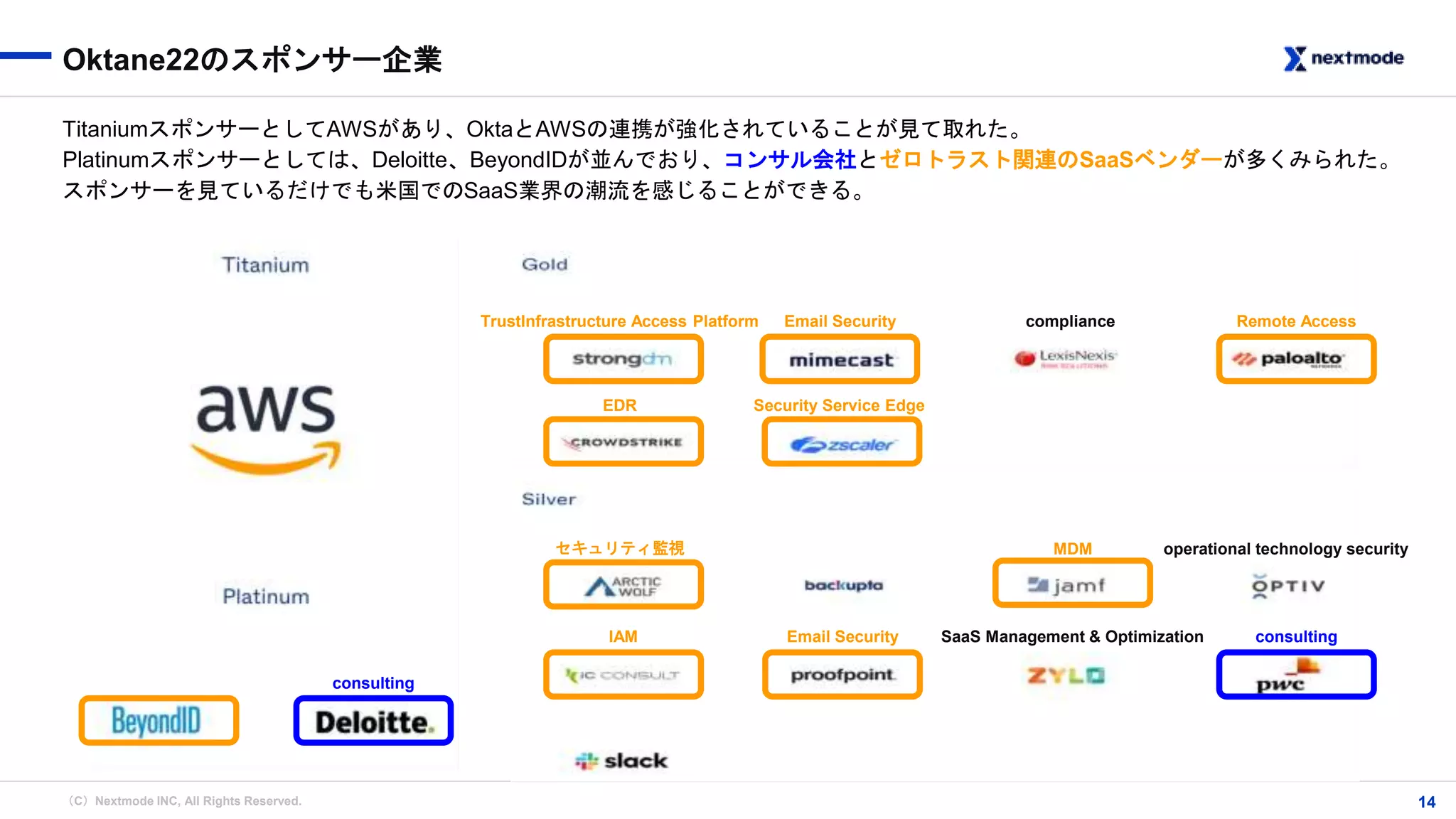This screenshot has width=1456, height=819.
Task: Click the iC Consult logo
Action: click(623, 674)
